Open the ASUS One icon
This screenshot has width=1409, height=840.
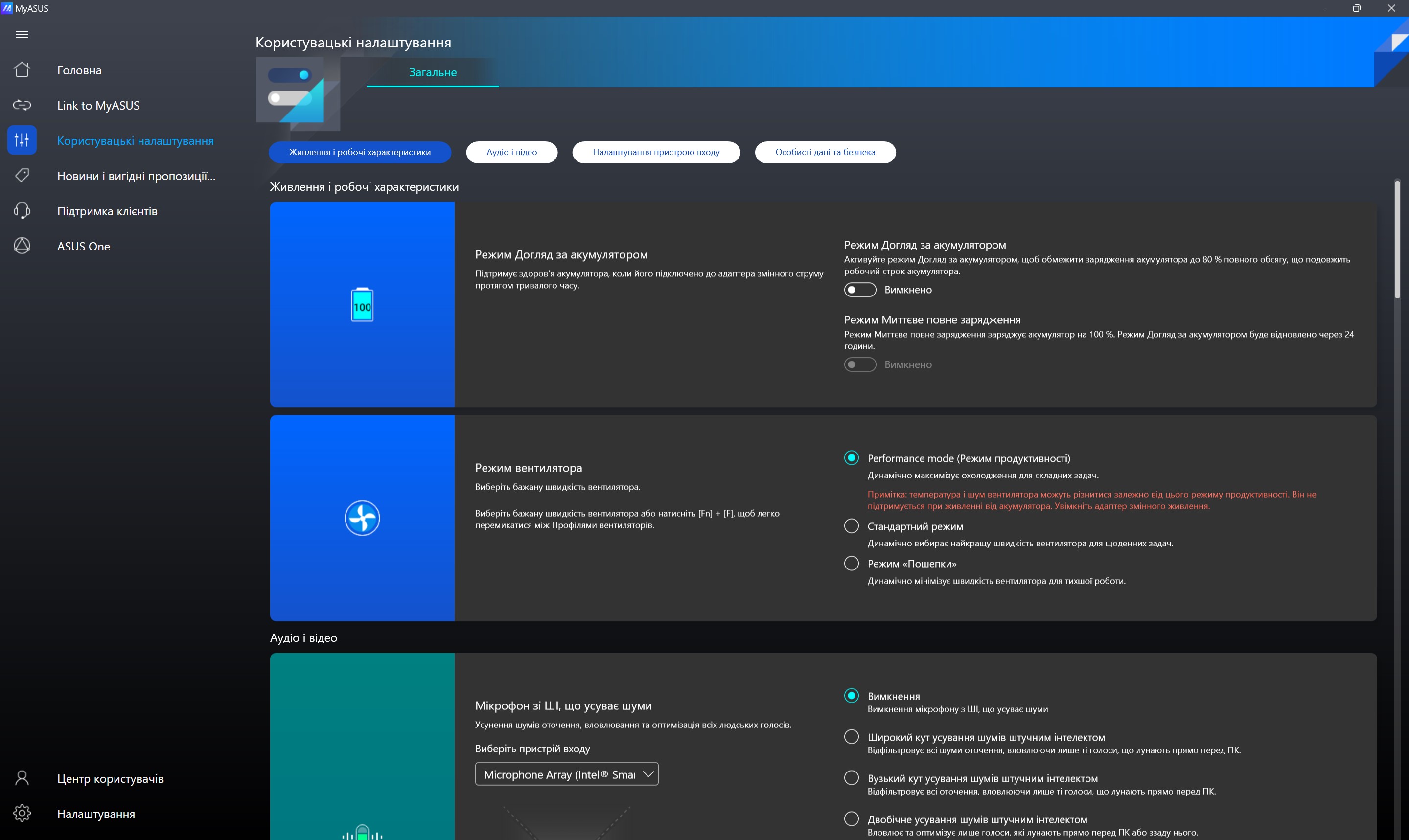pos(22,246)
